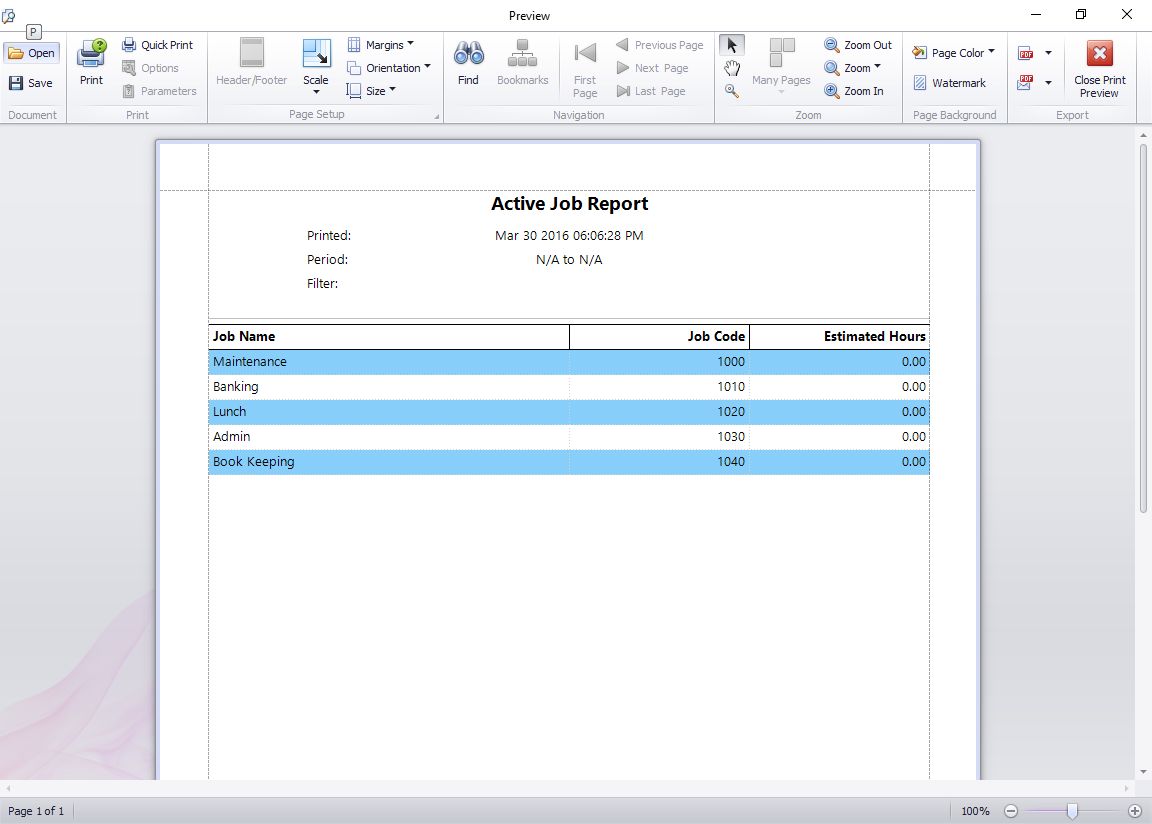The height and width of the screenshot is (824, 1152).
Task: Expand the Page Color dropdown
Action: click(954, 53)
